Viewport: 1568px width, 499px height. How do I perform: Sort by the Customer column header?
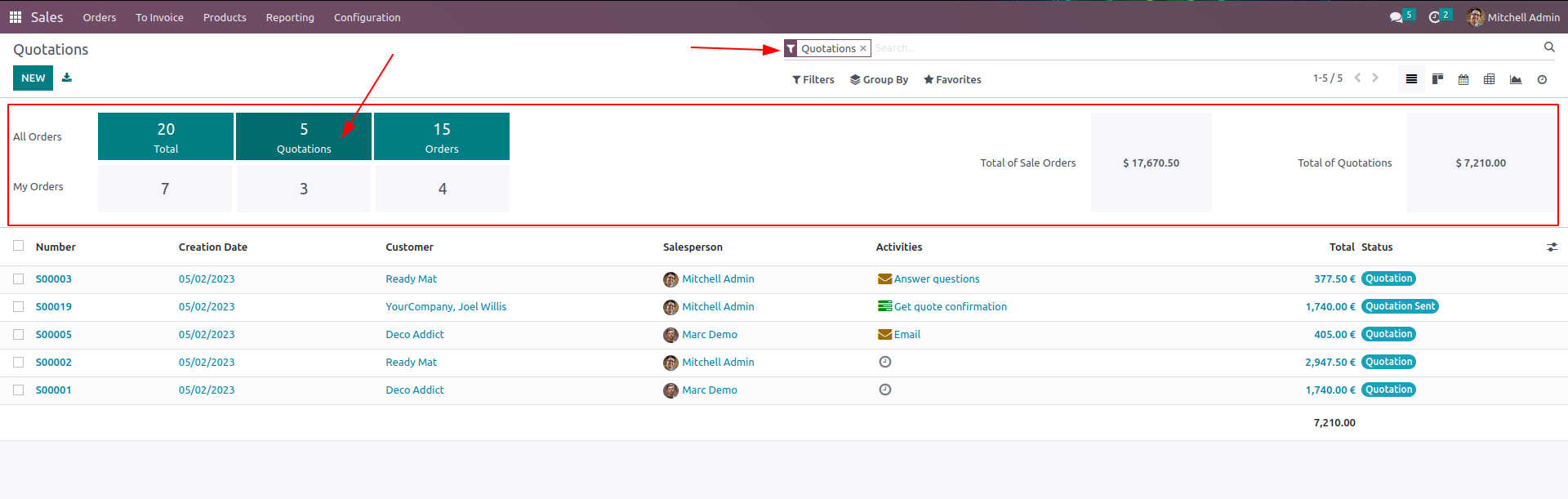tap(410, 247)
